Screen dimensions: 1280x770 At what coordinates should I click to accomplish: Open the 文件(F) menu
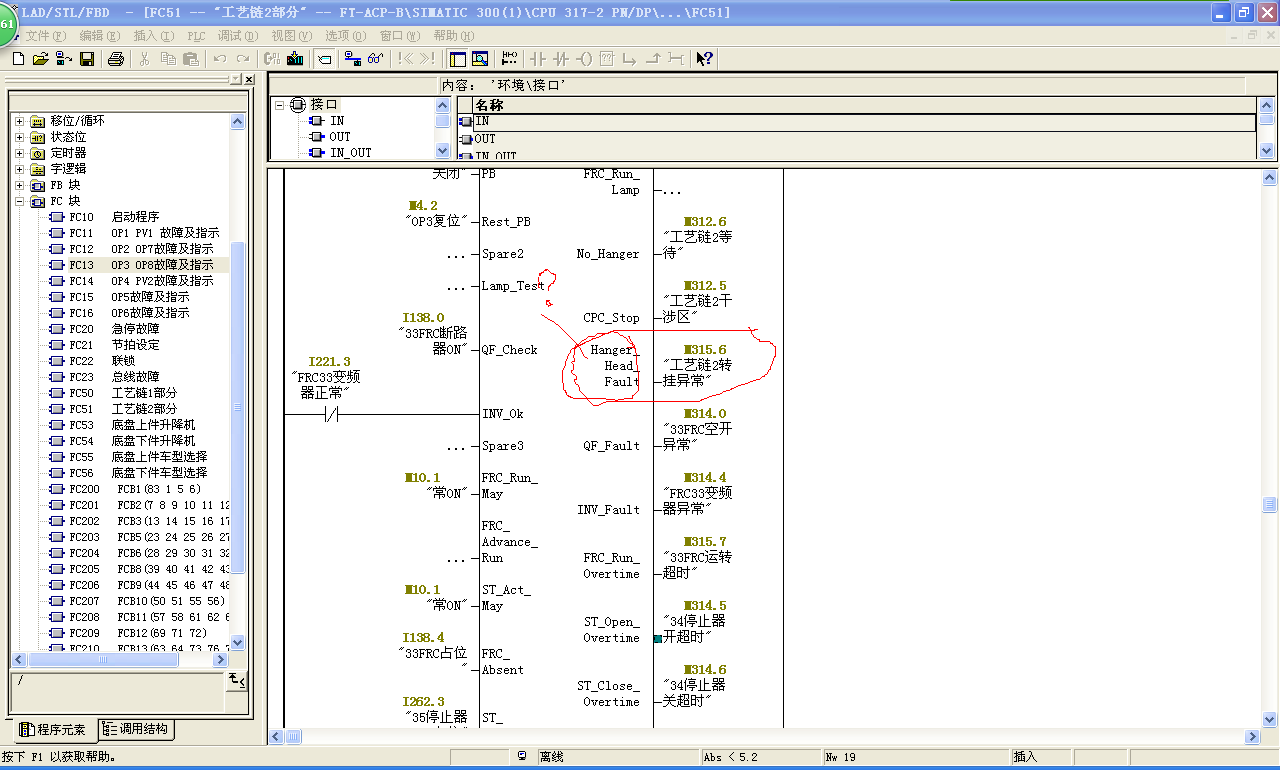46,35
